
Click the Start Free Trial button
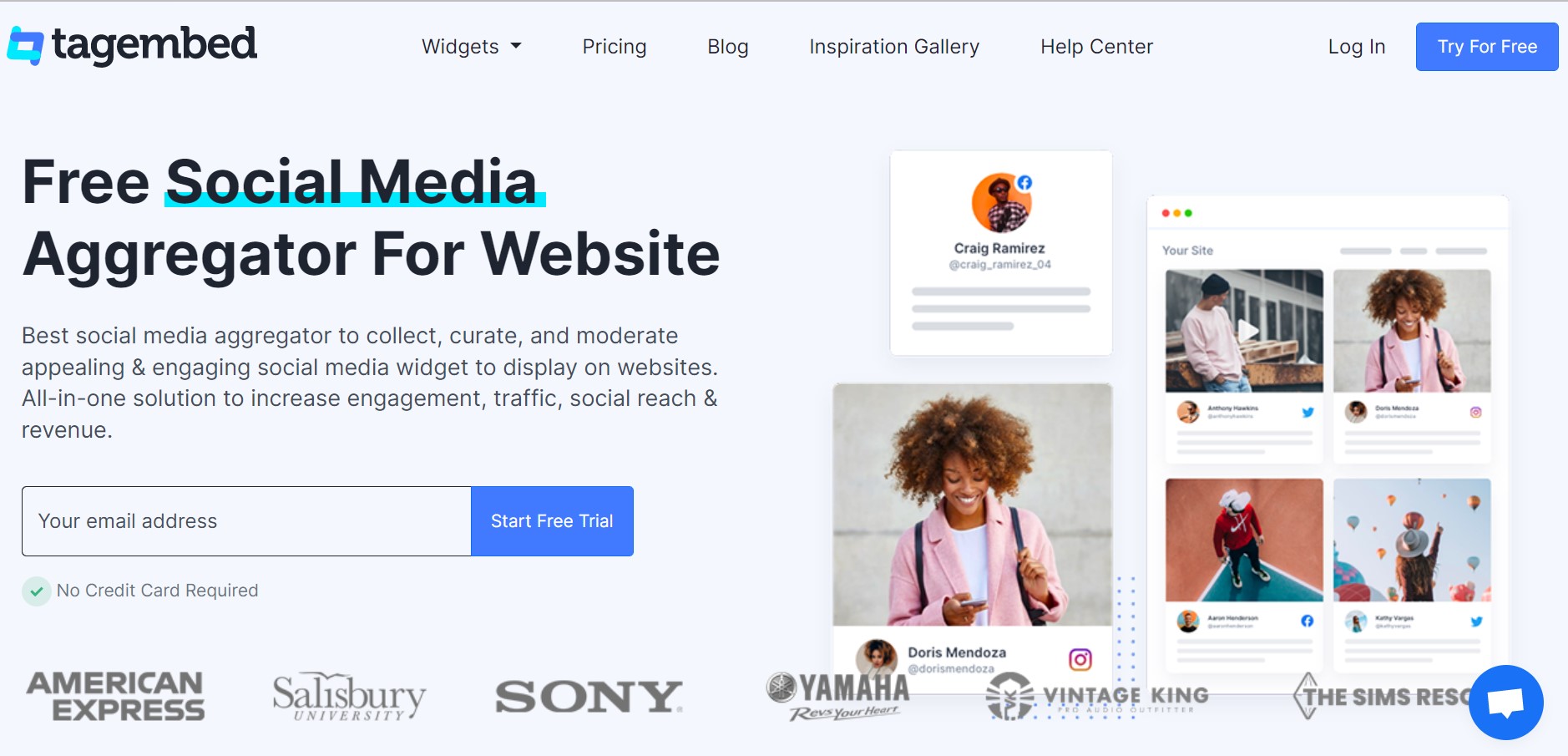552,521
